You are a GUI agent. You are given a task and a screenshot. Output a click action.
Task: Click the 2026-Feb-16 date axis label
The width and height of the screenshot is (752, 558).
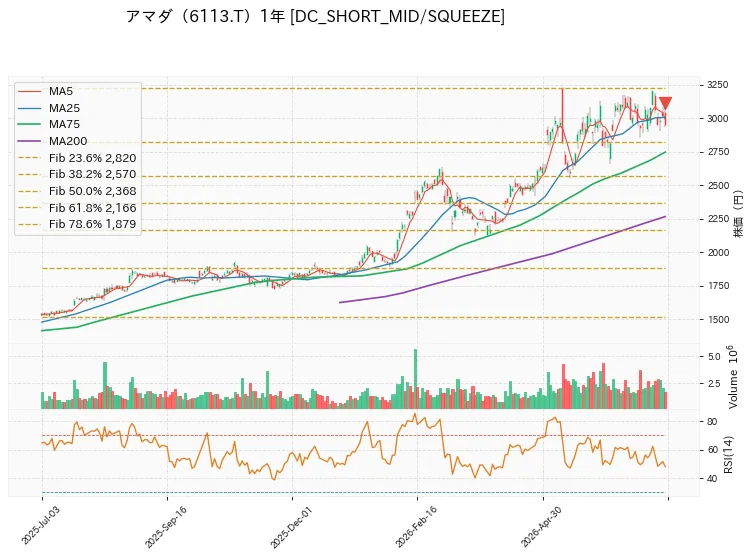tap(416, 527)
